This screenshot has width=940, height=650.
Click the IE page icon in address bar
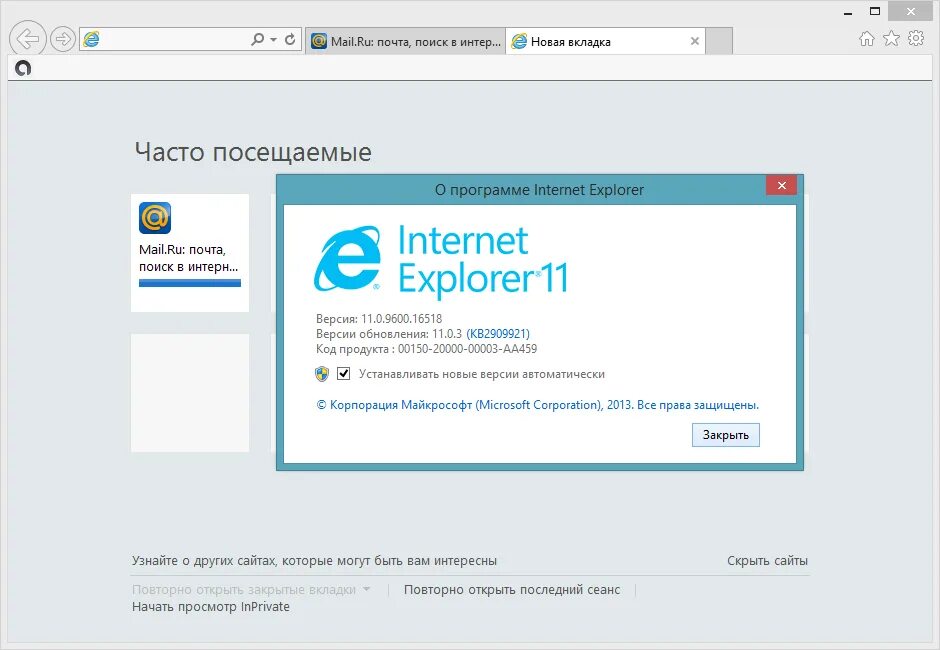91,40
